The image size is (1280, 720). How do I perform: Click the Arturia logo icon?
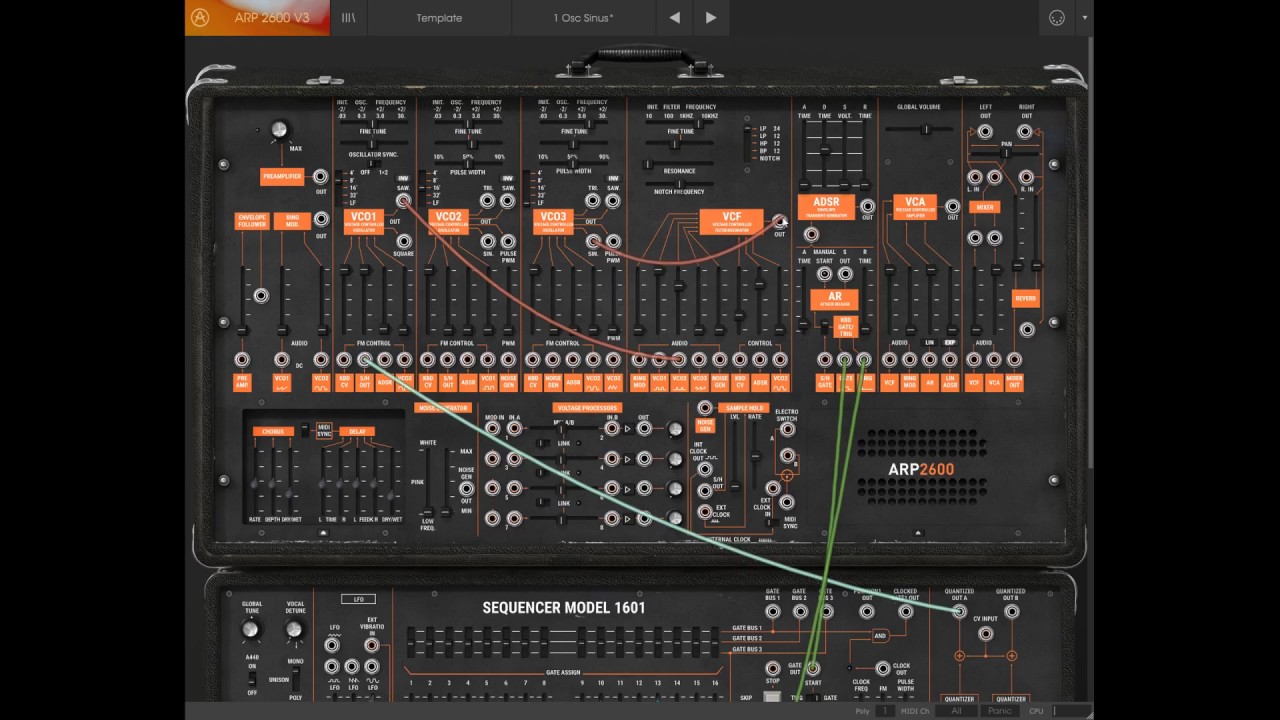pos(200,17)
